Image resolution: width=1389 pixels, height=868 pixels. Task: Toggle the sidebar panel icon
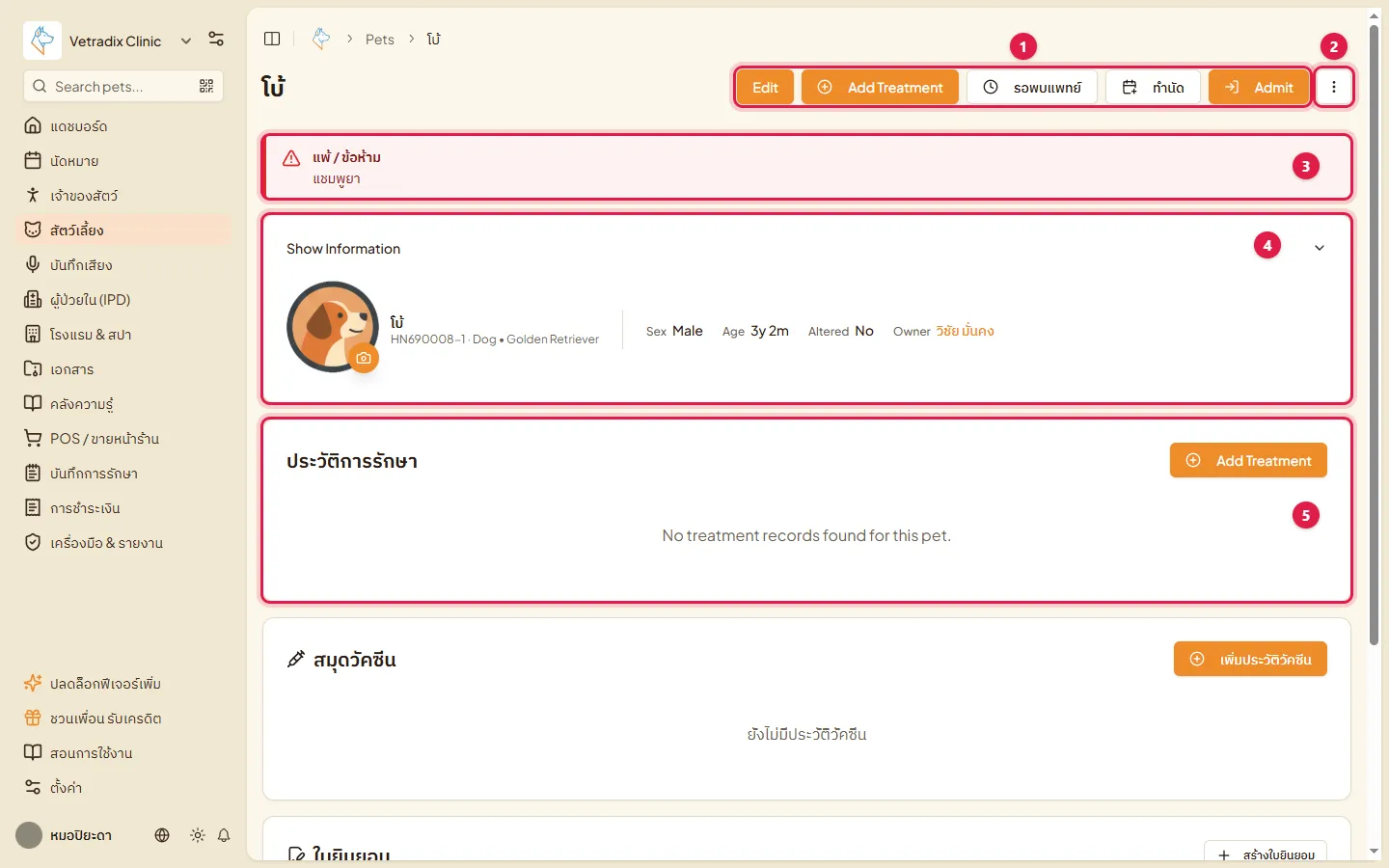[x=272, y=39]
